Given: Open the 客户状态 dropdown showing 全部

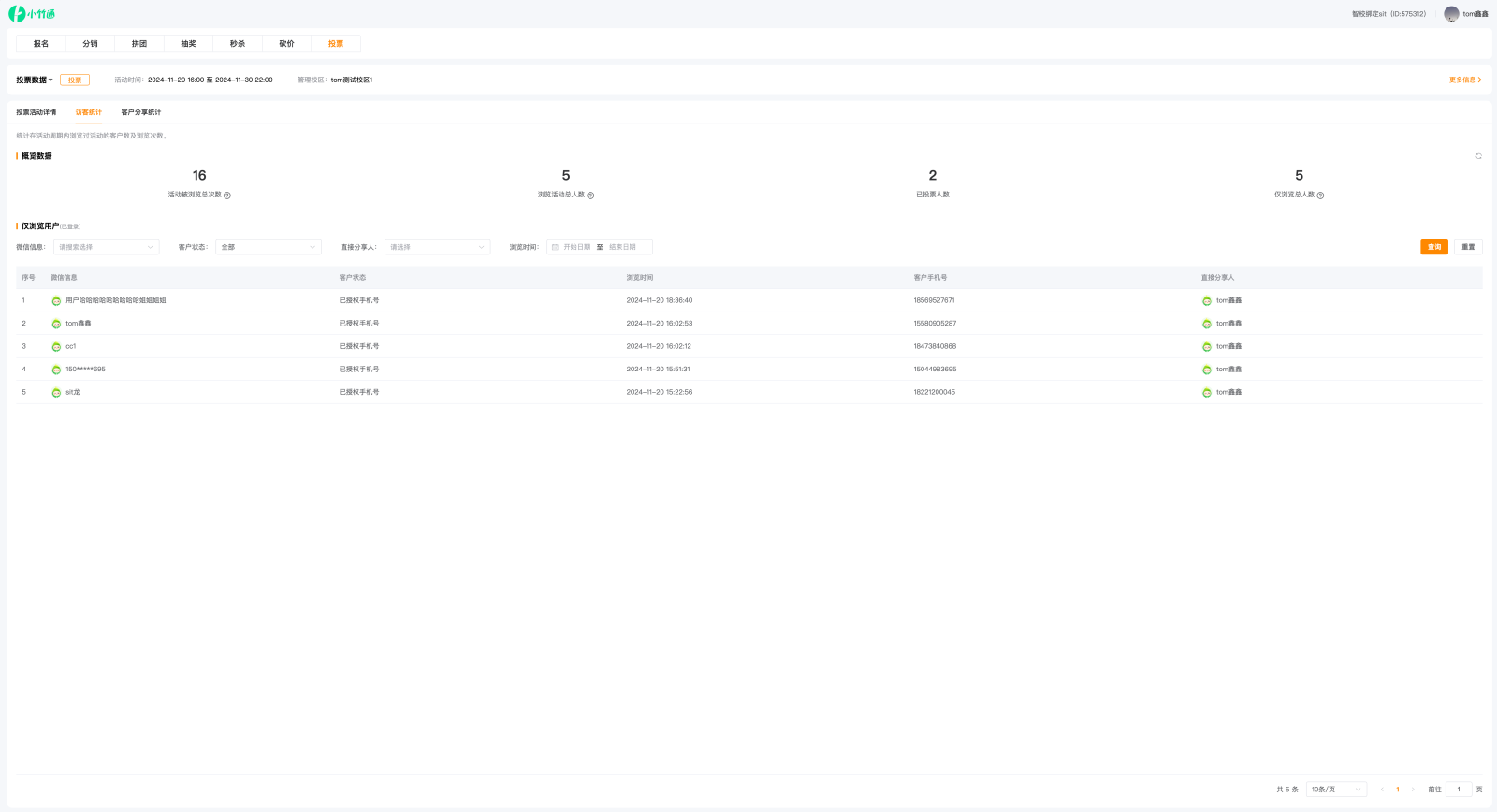Looking at the screenshot, I should click(x=269, y=247).
